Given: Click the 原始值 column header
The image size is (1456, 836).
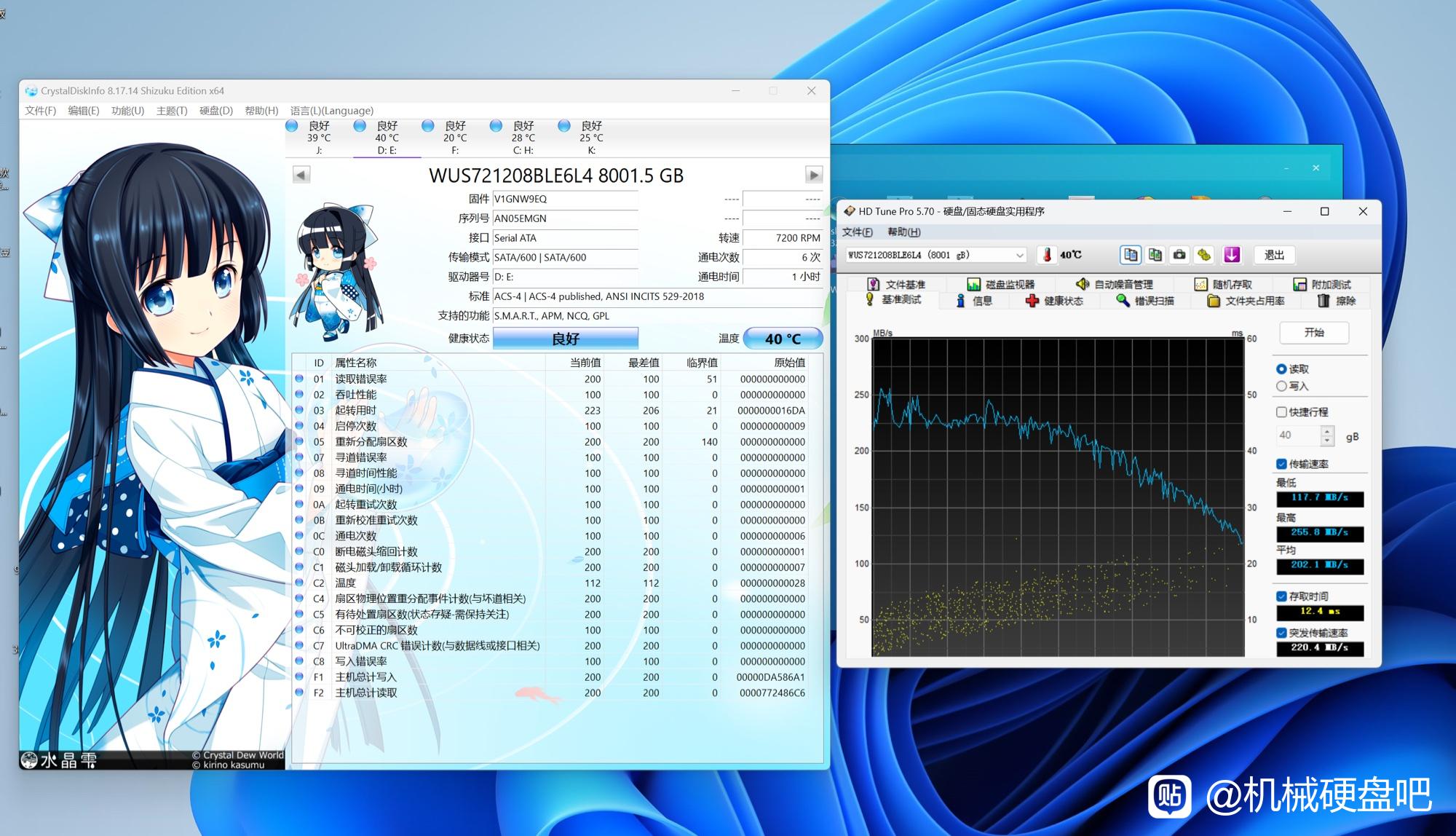Looking at the screenshot, I should coord(789,363).
